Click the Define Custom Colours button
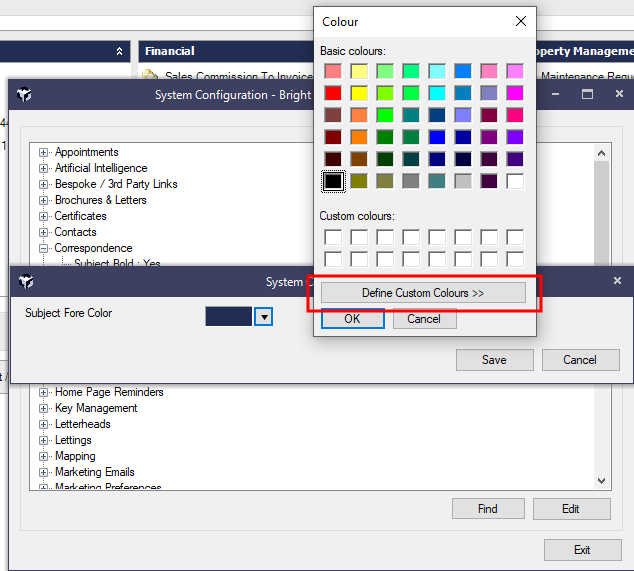Image resolution: width=634 pixels, height=571 pixels. pyautogui.click(x=423, y=293)
